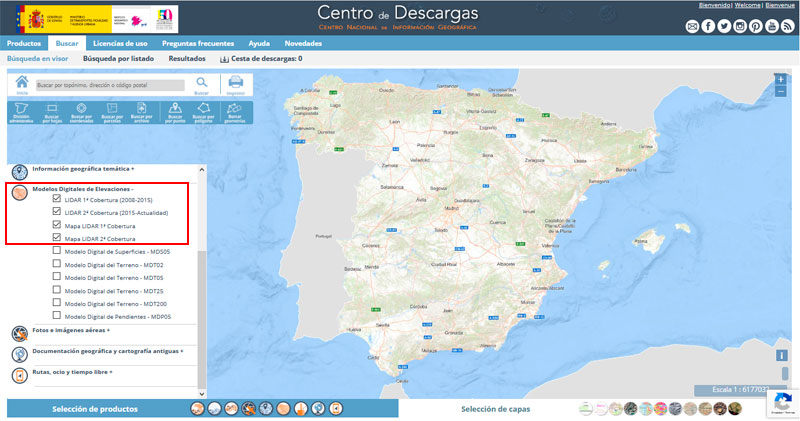The width and height of the screenshot is (800, 421).
Task: Zoom out the map with minus button
Action: coord(781,91)
